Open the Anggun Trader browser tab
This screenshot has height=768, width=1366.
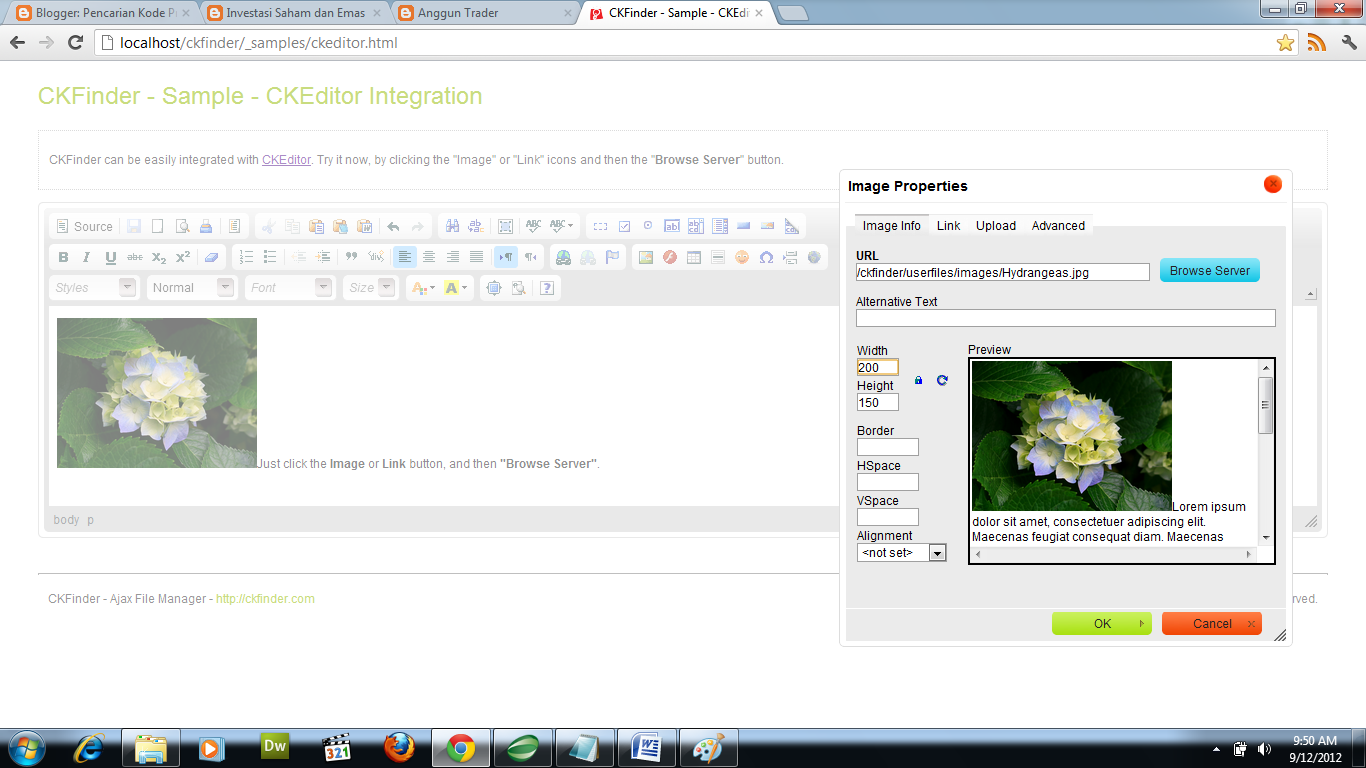click(482, 13)
